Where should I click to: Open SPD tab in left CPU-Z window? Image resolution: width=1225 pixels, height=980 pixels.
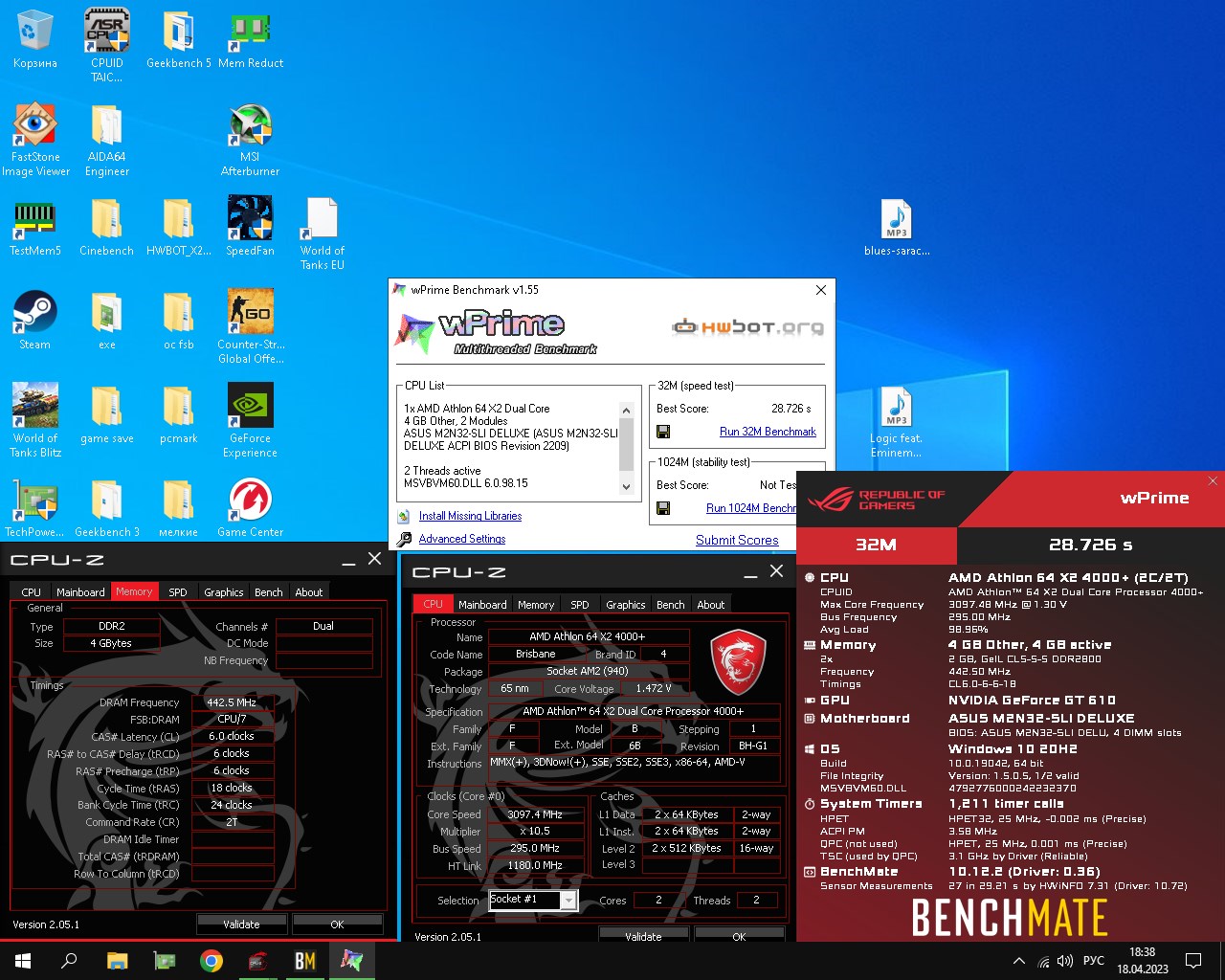178,592
